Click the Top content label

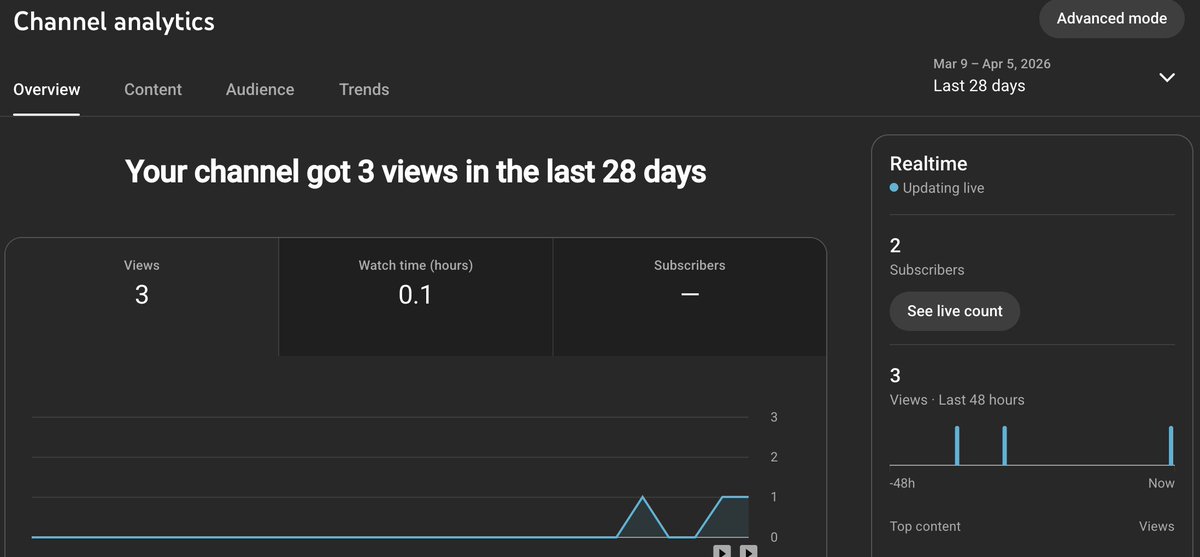(x=925, y=526)
